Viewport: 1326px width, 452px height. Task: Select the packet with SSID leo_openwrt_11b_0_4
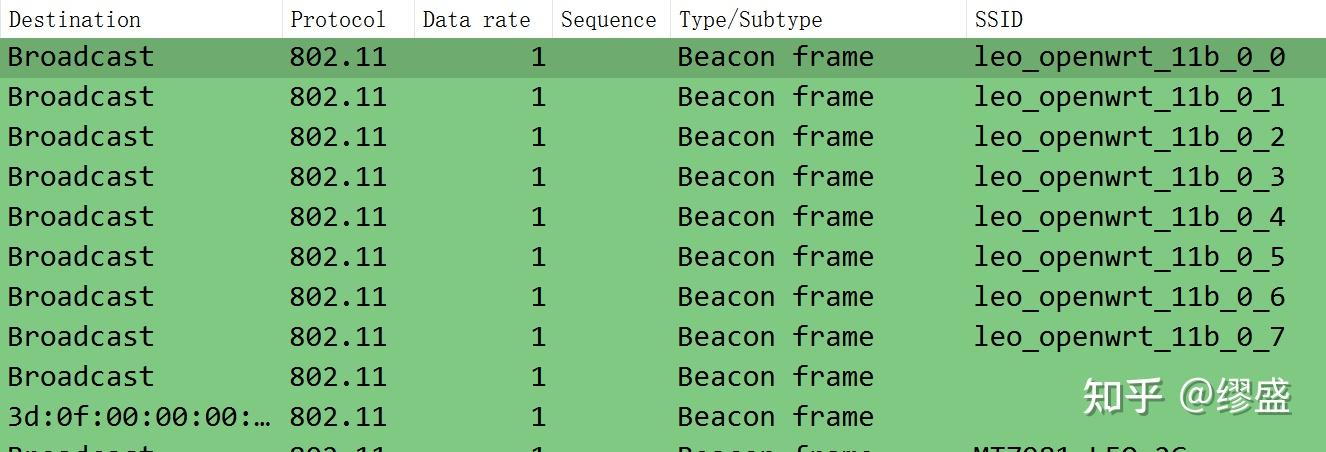[x=663, y=217]
